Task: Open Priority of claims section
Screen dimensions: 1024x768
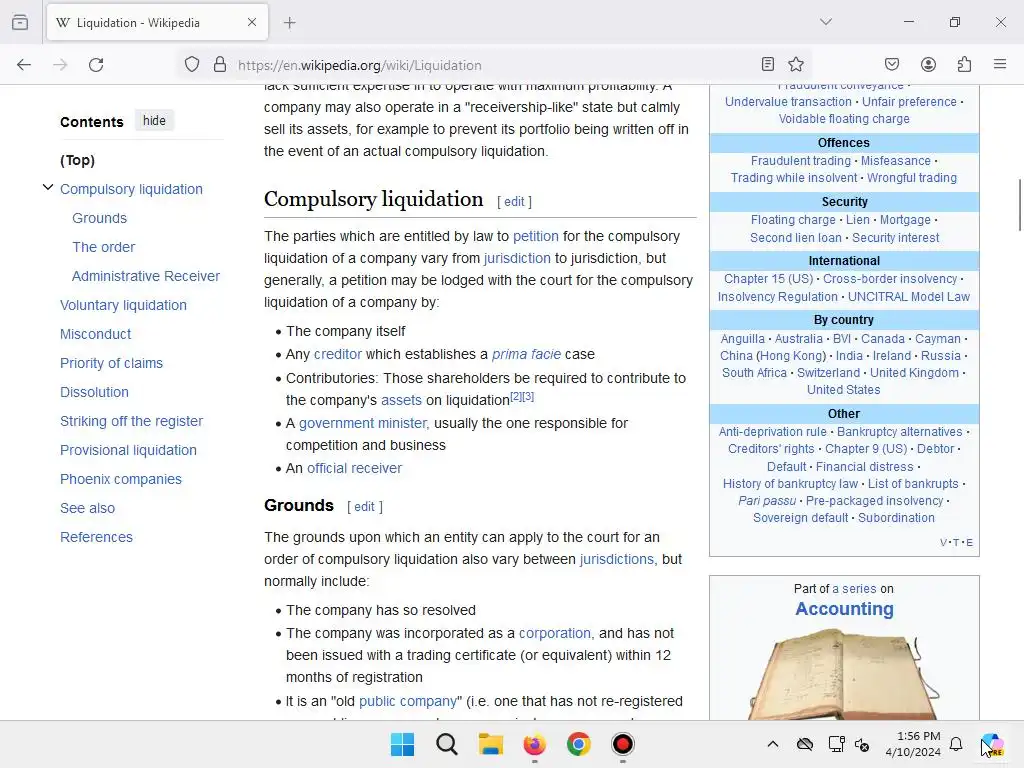Action: point(112,363)
